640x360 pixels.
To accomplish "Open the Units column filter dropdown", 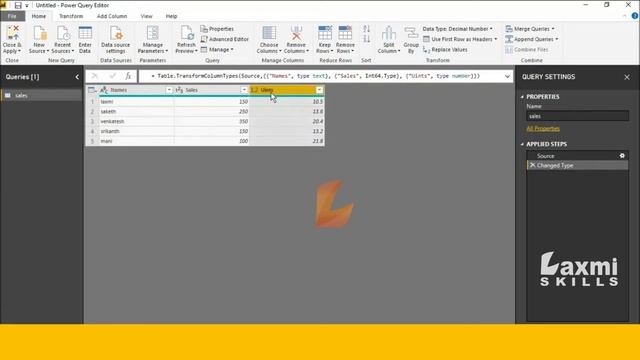I will 319,90.
